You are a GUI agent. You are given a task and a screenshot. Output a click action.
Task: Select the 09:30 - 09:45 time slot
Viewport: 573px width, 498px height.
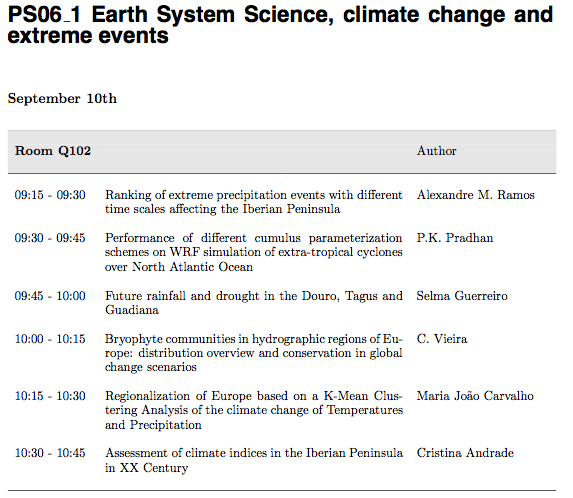[x=50, y=238]
